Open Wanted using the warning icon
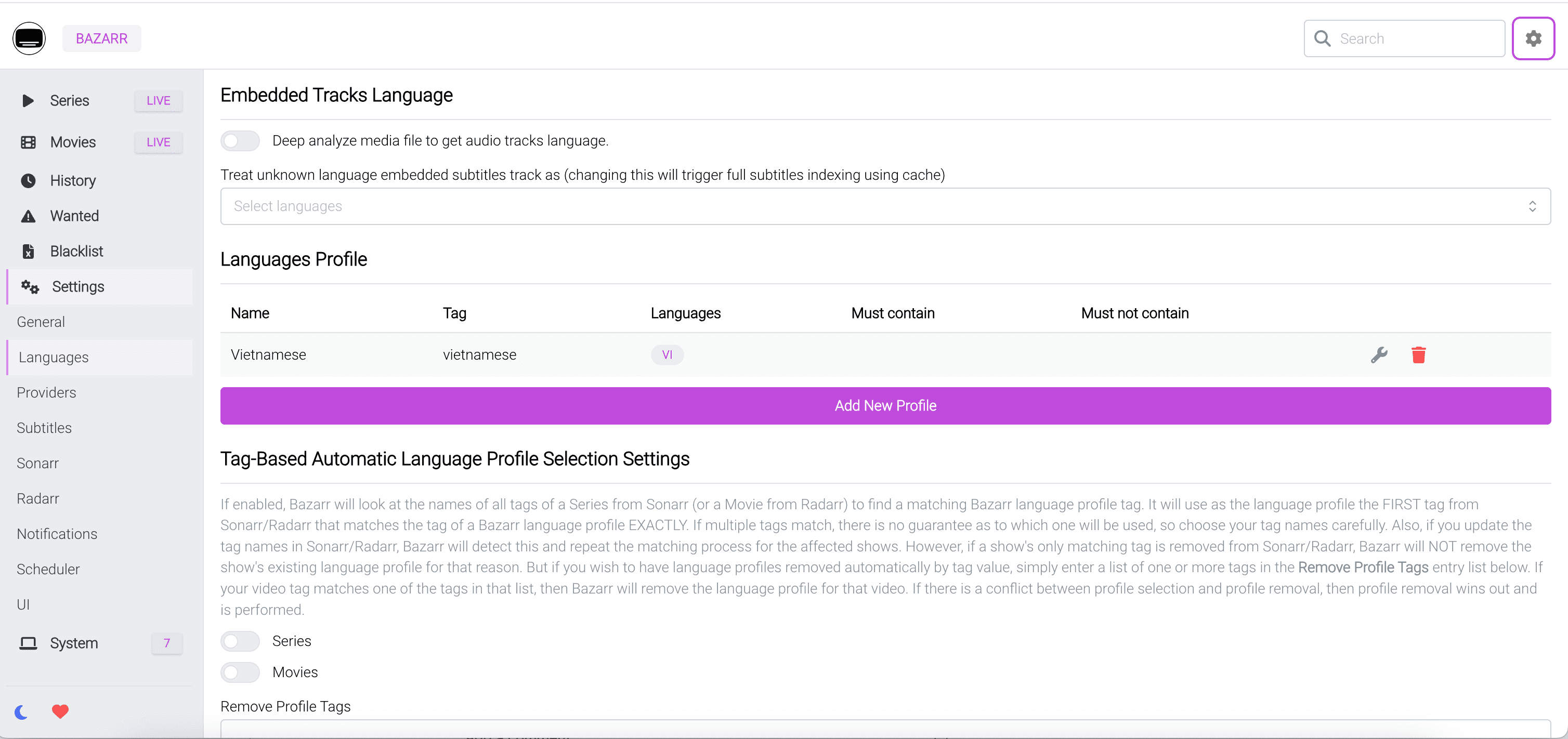Viewport: 1568px width, 739px height. (x=28, y=216)
